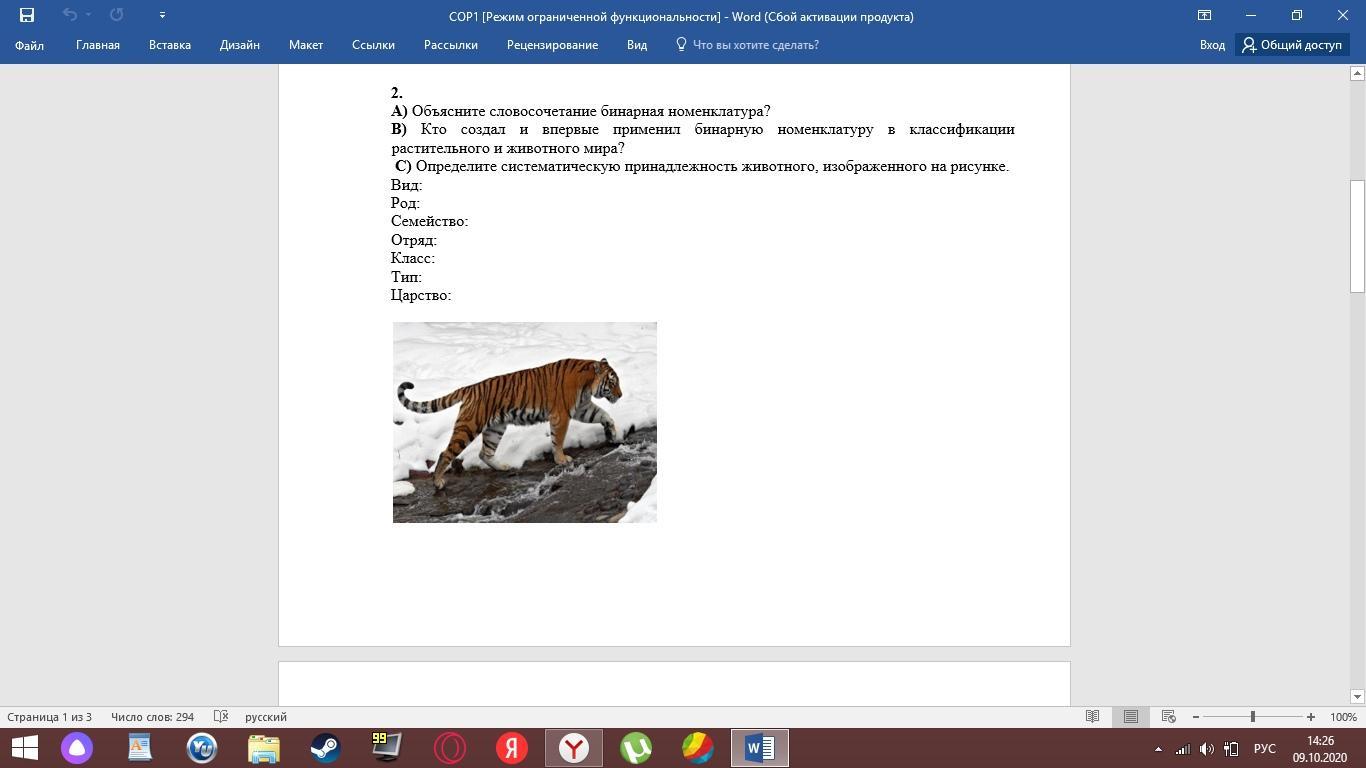The width and height of the screenshot is (1366, 768).
Task: Click 'Страница 1 из 3' in status bar
Action: pyautogui.click(x=50, y=717)
